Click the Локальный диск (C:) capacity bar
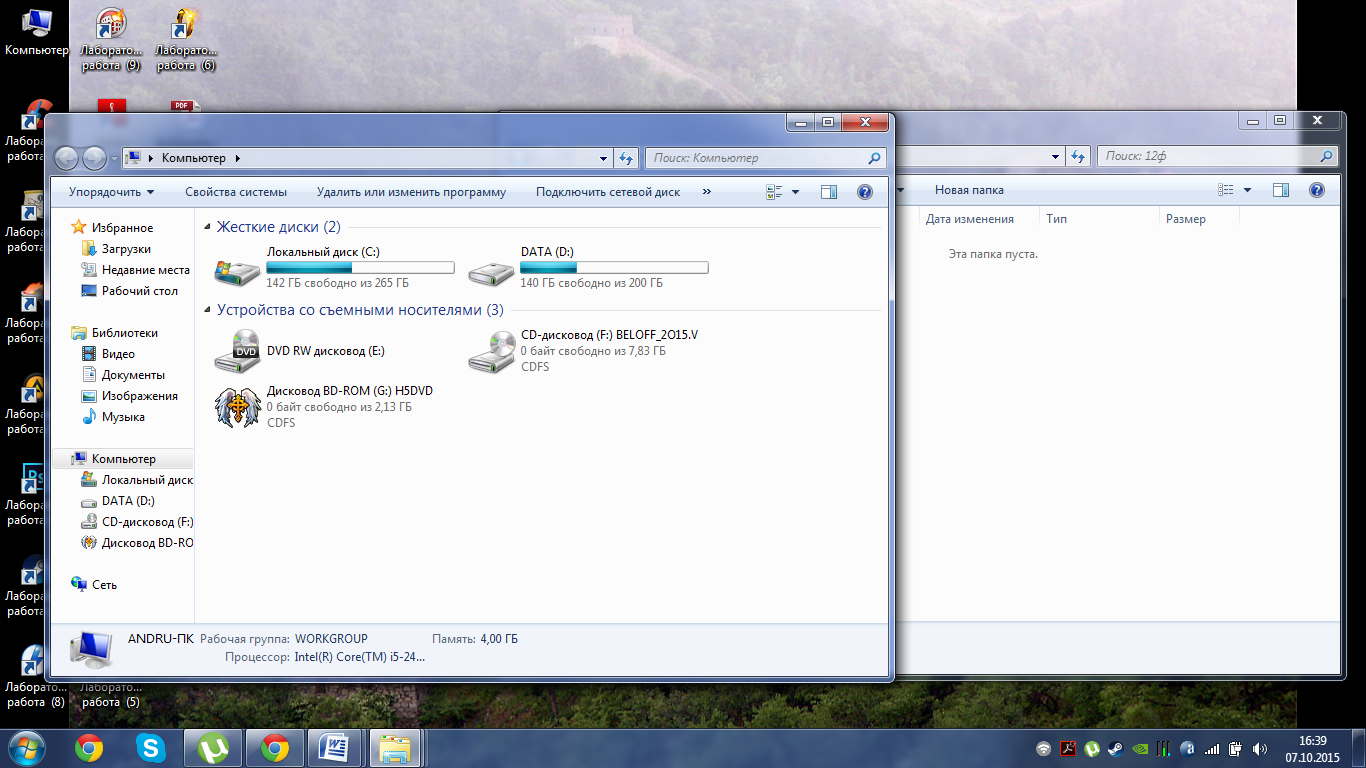This screenshot has width=1366, height=768. (360, 268)
